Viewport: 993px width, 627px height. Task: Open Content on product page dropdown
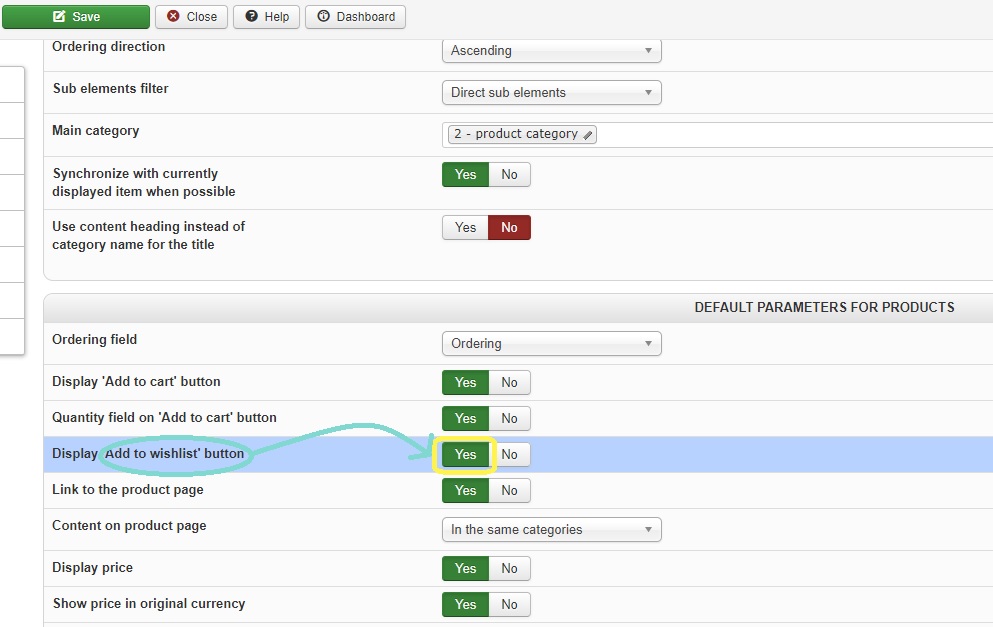click(551, 529)
